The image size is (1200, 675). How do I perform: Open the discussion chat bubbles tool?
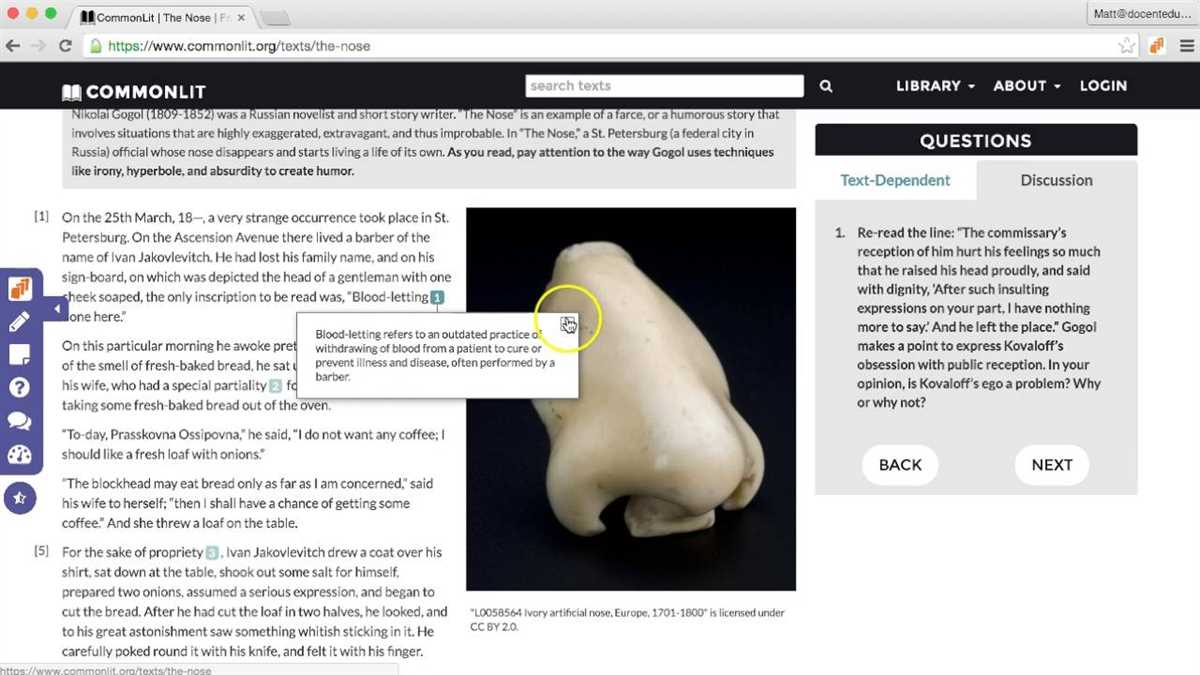pyautogui.click(x=20, y=421)
